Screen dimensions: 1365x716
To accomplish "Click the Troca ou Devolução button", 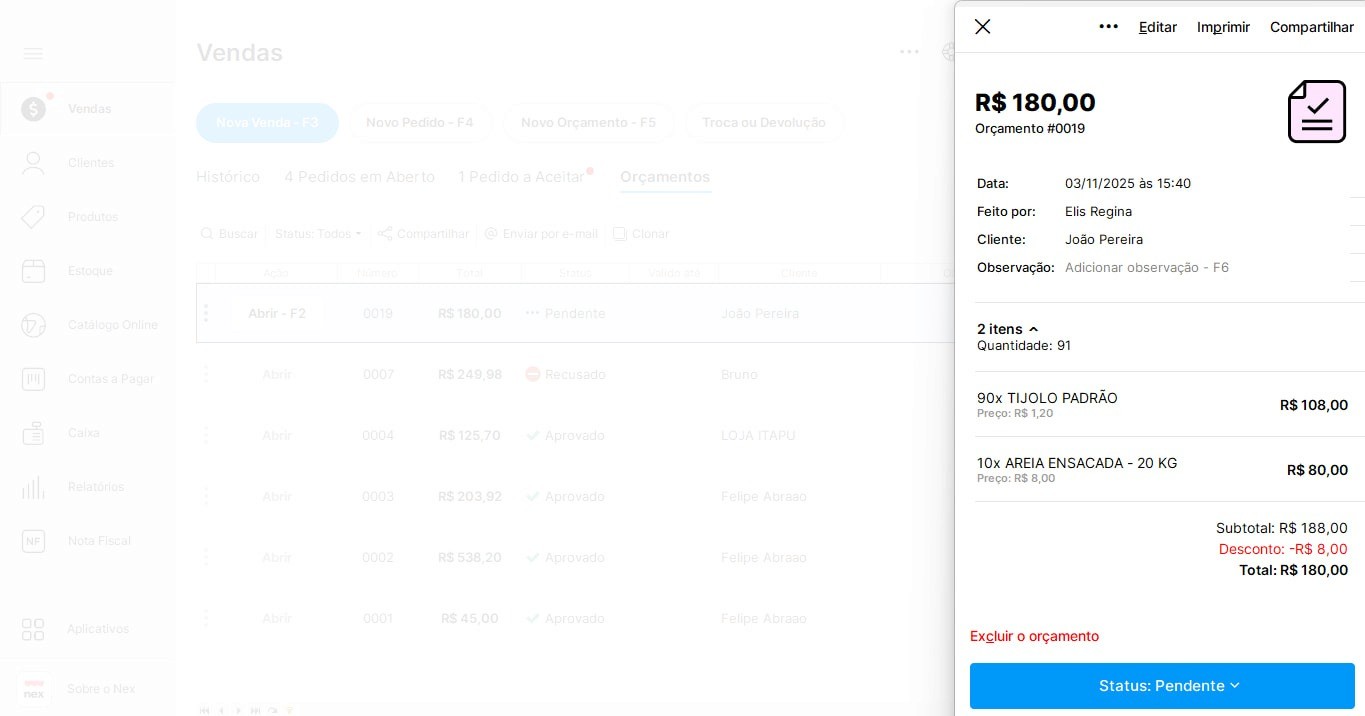I will pos(764,122).
